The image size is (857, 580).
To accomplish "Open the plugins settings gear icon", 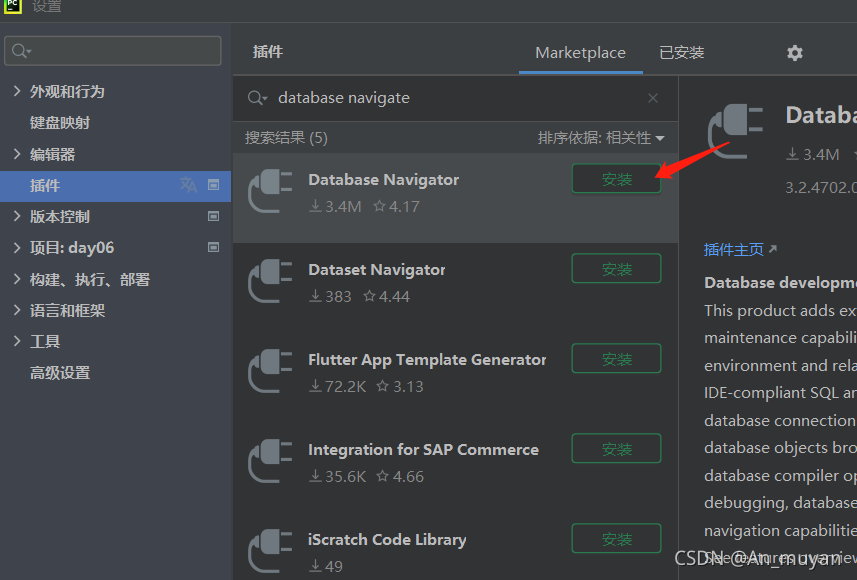I will [x=795, y=52].
